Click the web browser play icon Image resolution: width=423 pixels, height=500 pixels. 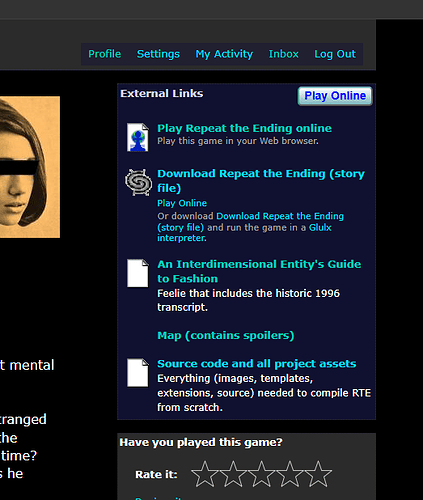[x=137, y=137]
